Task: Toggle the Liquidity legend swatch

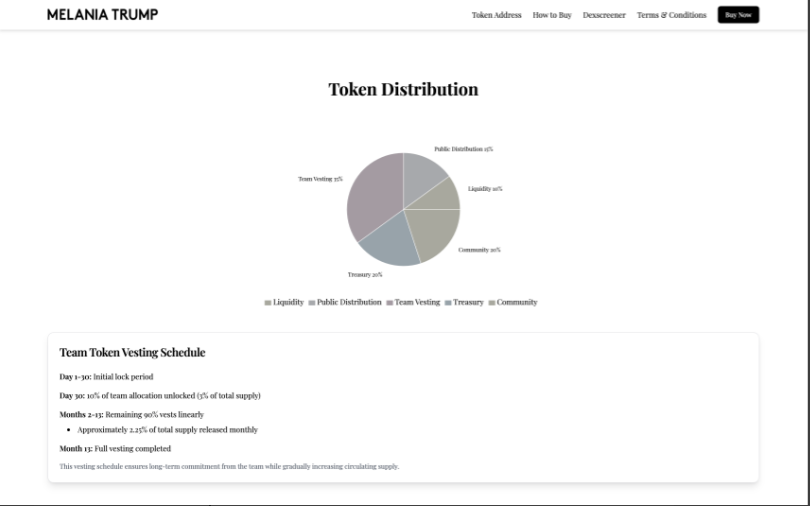Action: coord(268,303)
